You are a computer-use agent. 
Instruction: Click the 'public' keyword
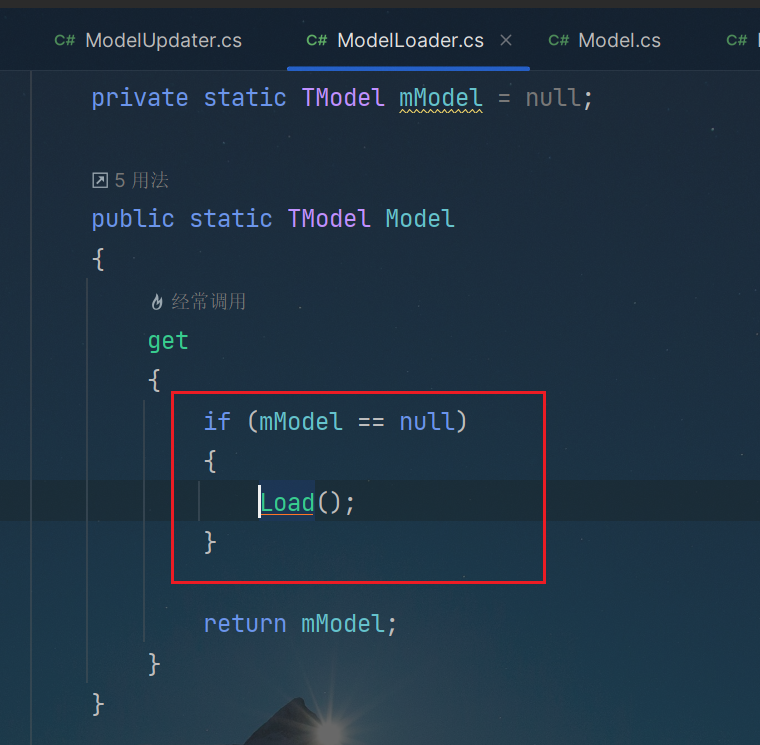[x=133, y=219]
